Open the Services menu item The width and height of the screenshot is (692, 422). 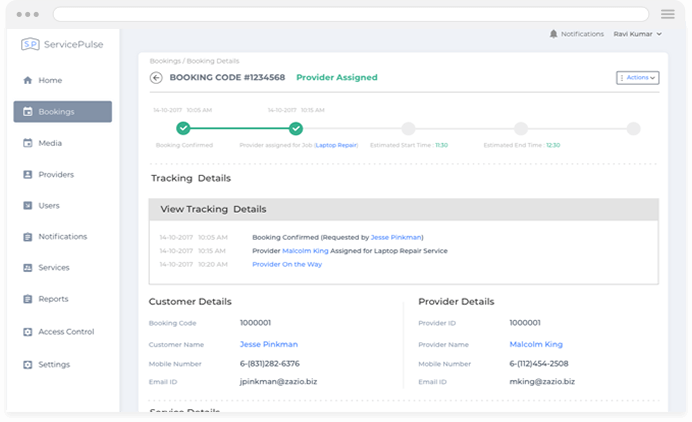(x=53, y=268)
